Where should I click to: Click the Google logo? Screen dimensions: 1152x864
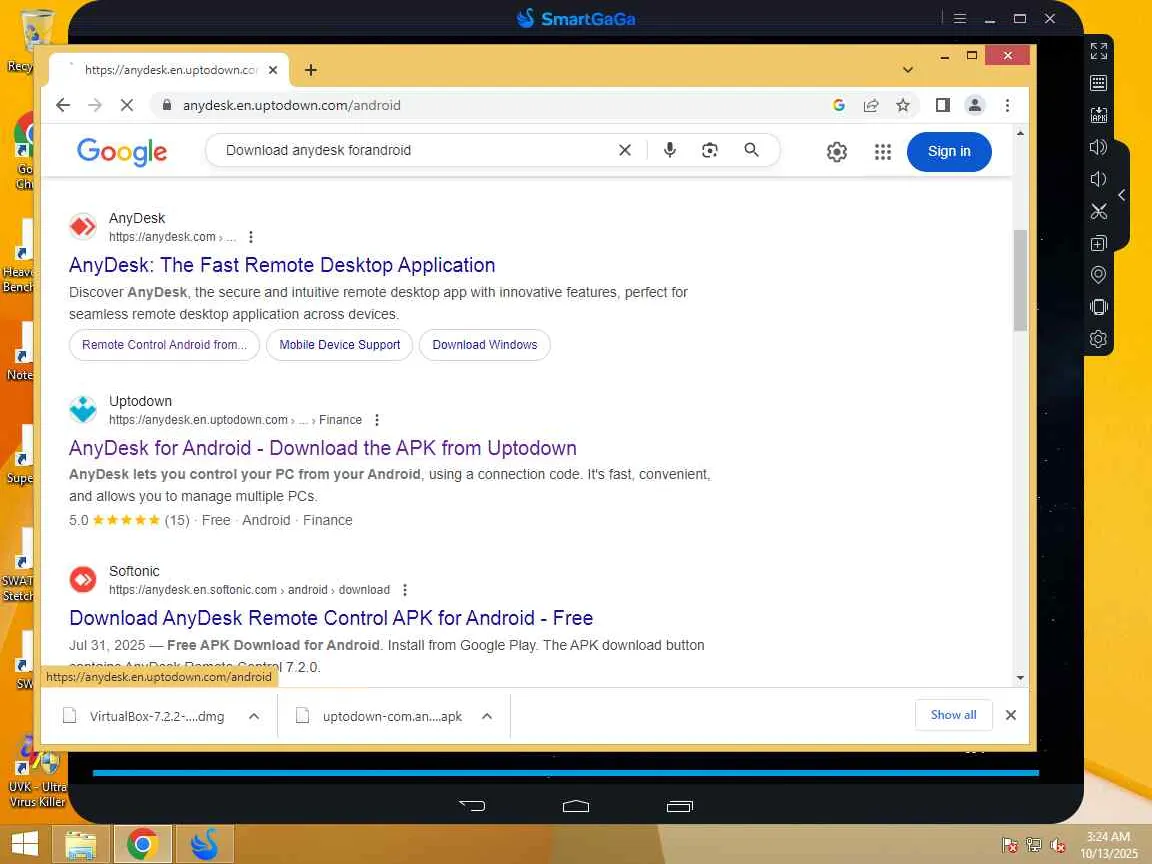(122, 151)
